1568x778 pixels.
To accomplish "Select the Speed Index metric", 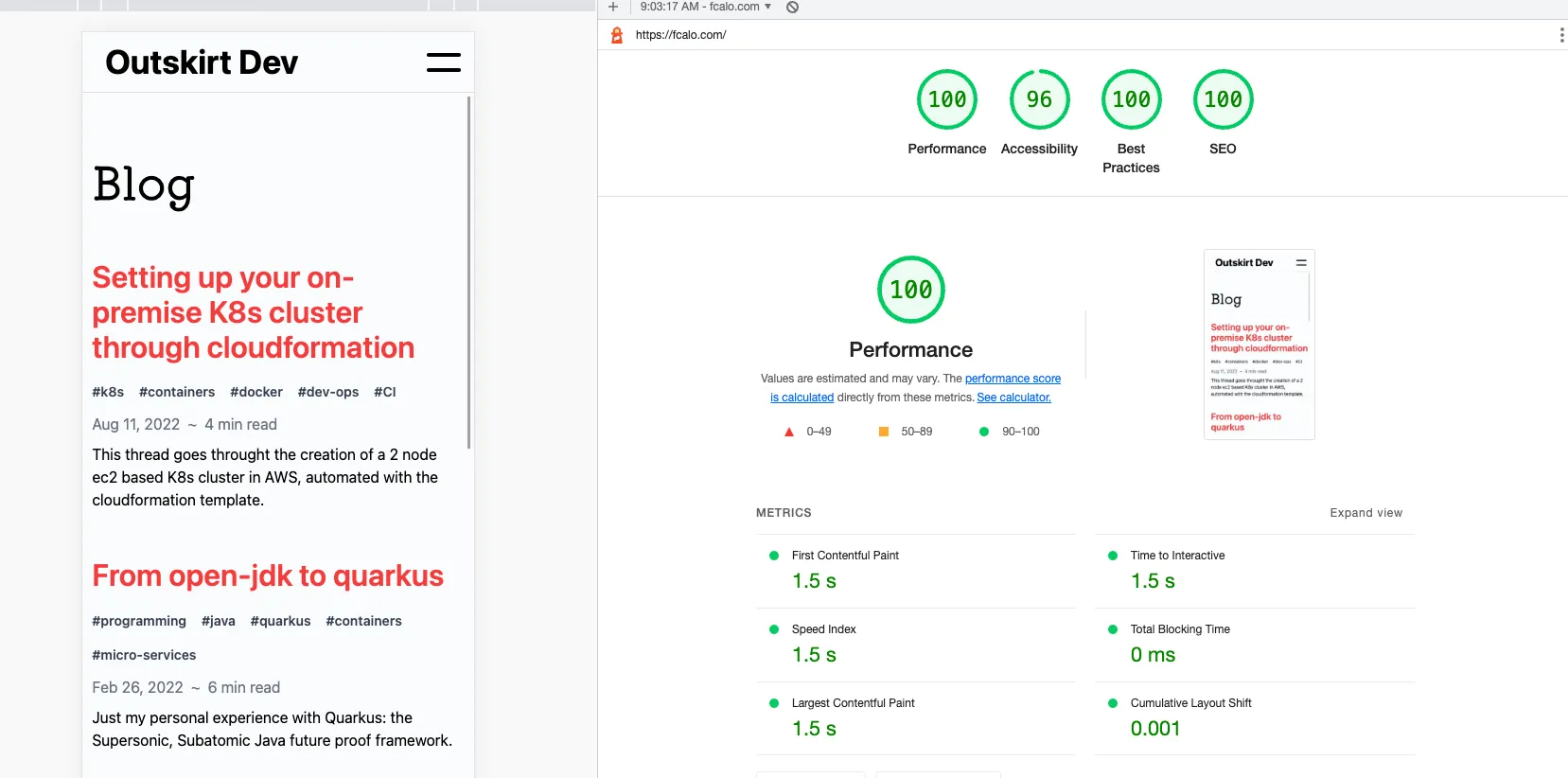I will pos(916,645).
